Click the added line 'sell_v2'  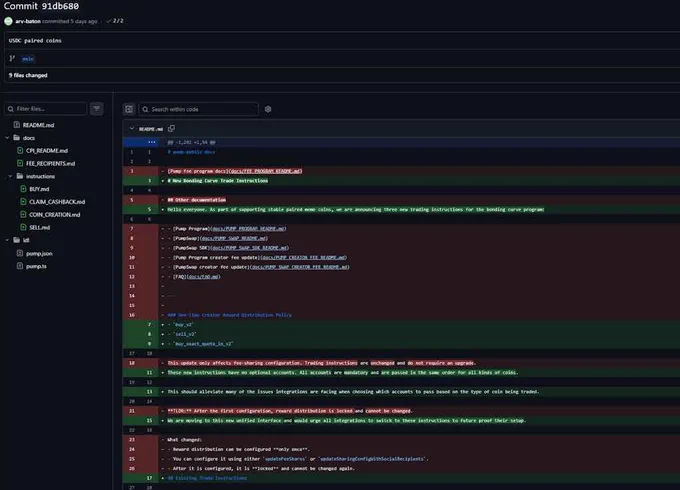[x=184, y=334]
